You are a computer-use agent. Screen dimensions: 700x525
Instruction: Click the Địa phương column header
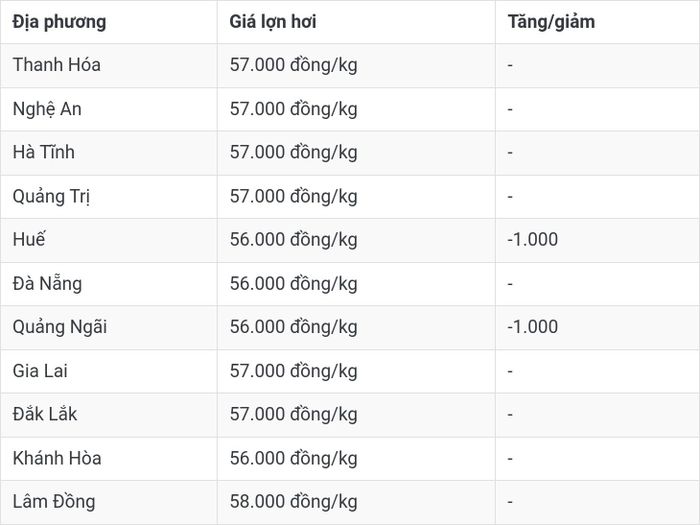pyautogui.click(x=59, y=22)
